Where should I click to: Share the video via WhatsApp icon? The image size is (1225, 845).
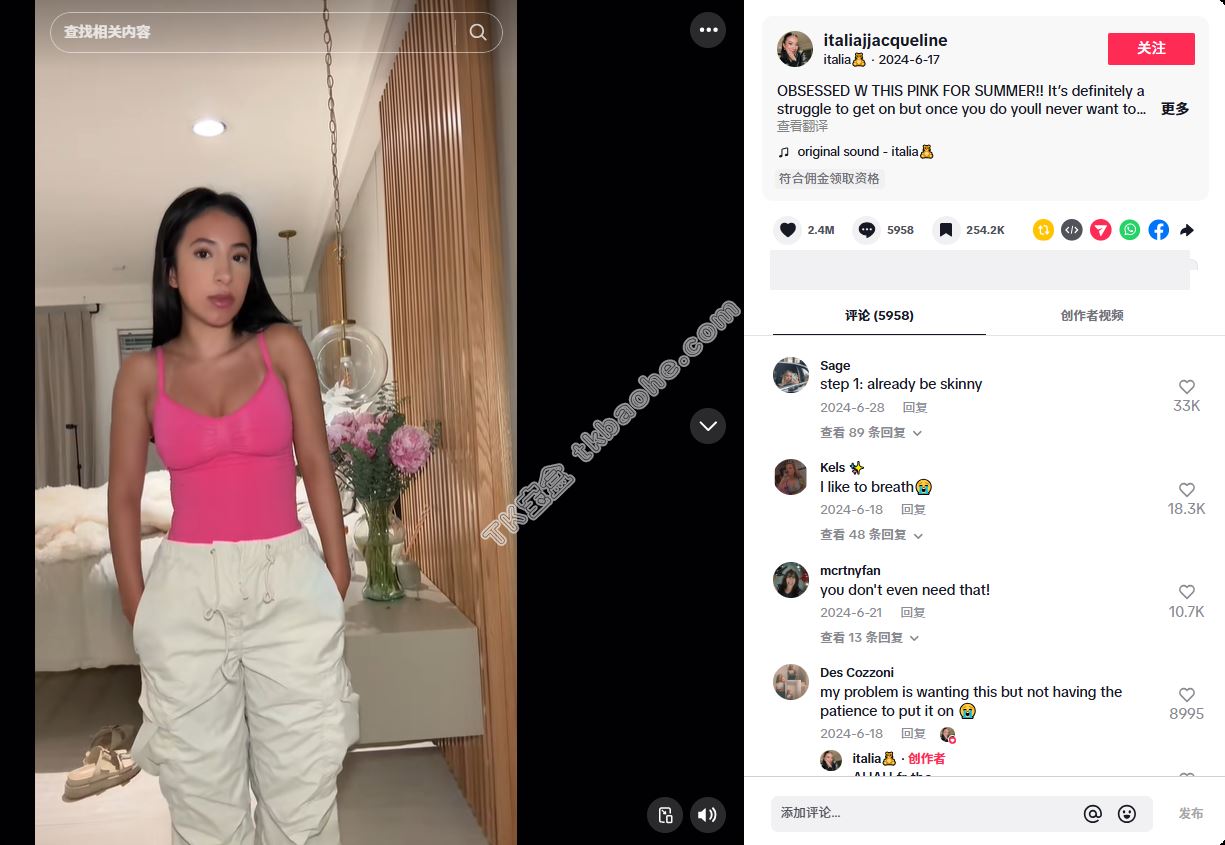tap(1129, 230)
